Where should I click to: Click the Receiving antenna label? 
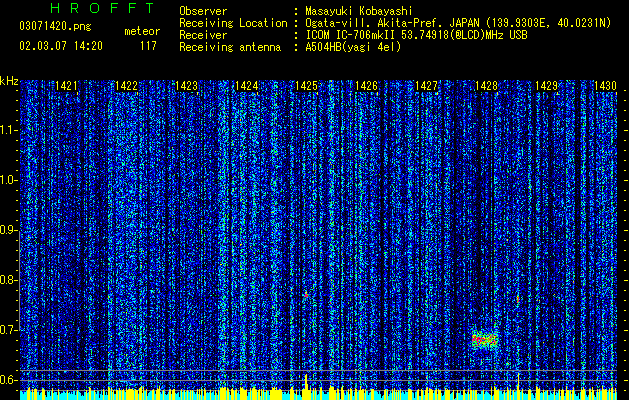coord(230,47)
